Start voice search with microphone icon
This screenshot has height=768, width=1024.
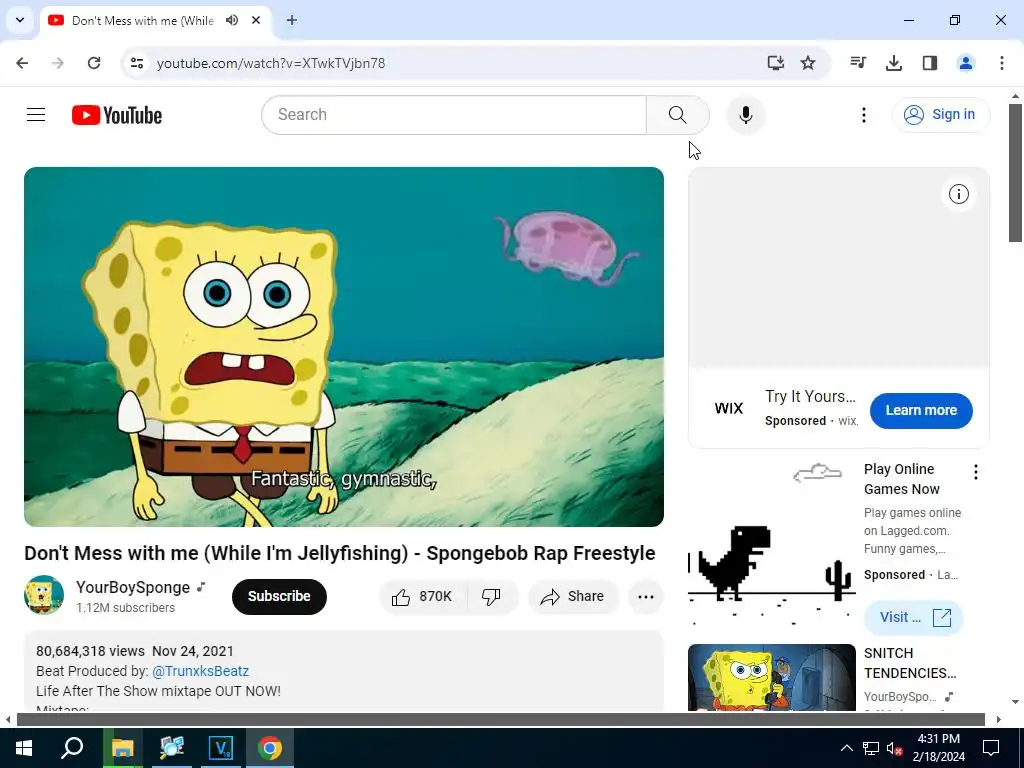[x=745, y=115]
